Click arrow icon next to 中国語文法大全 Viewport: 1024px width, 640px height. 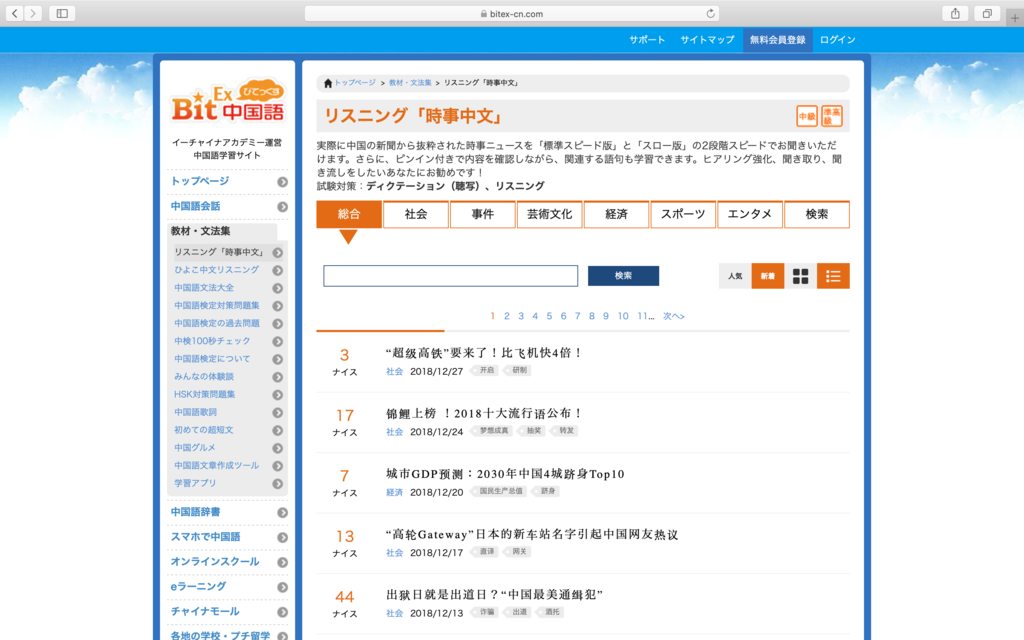point(278,288)
